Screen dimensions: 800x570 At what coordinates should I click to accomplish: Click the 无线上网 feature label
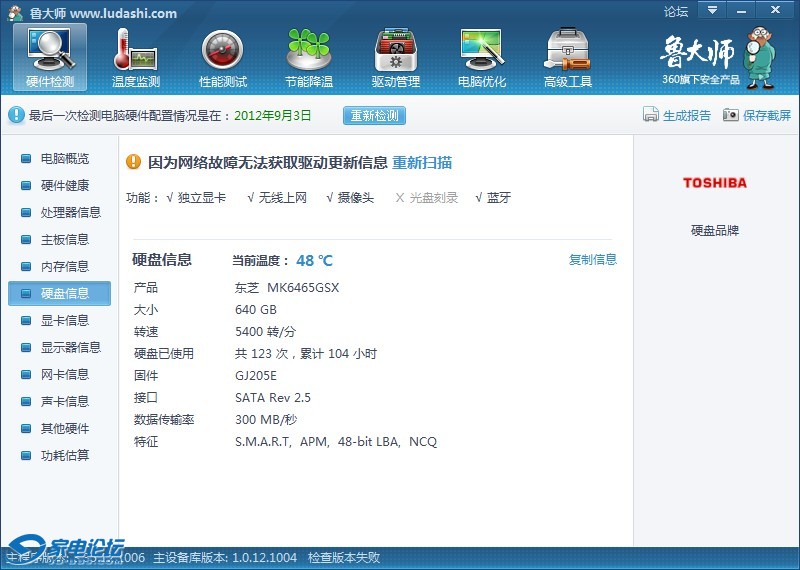point(282,197)
